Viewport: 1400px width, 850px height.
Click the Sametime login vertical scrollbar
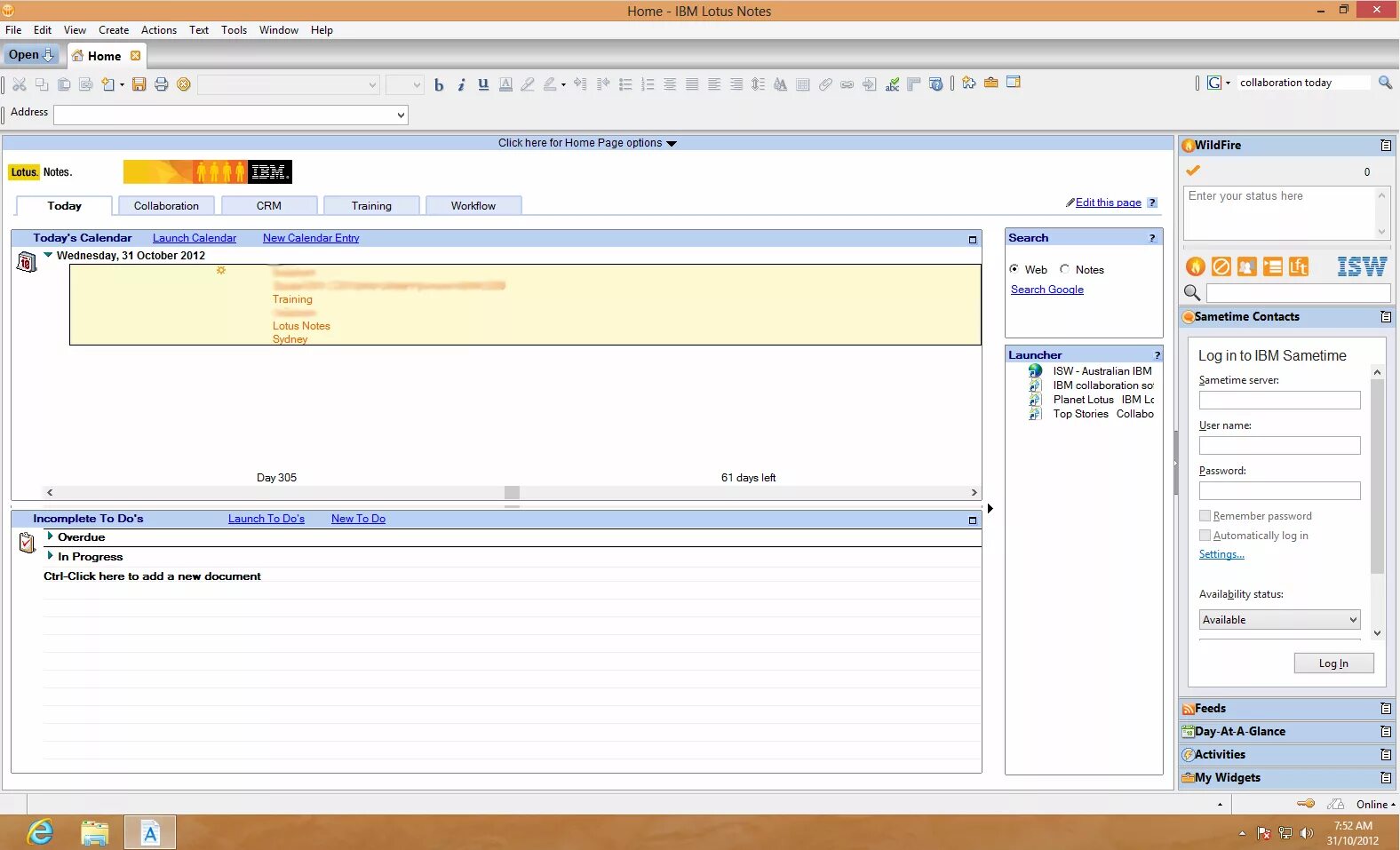pyautogui.click(x=1377, y=503)
